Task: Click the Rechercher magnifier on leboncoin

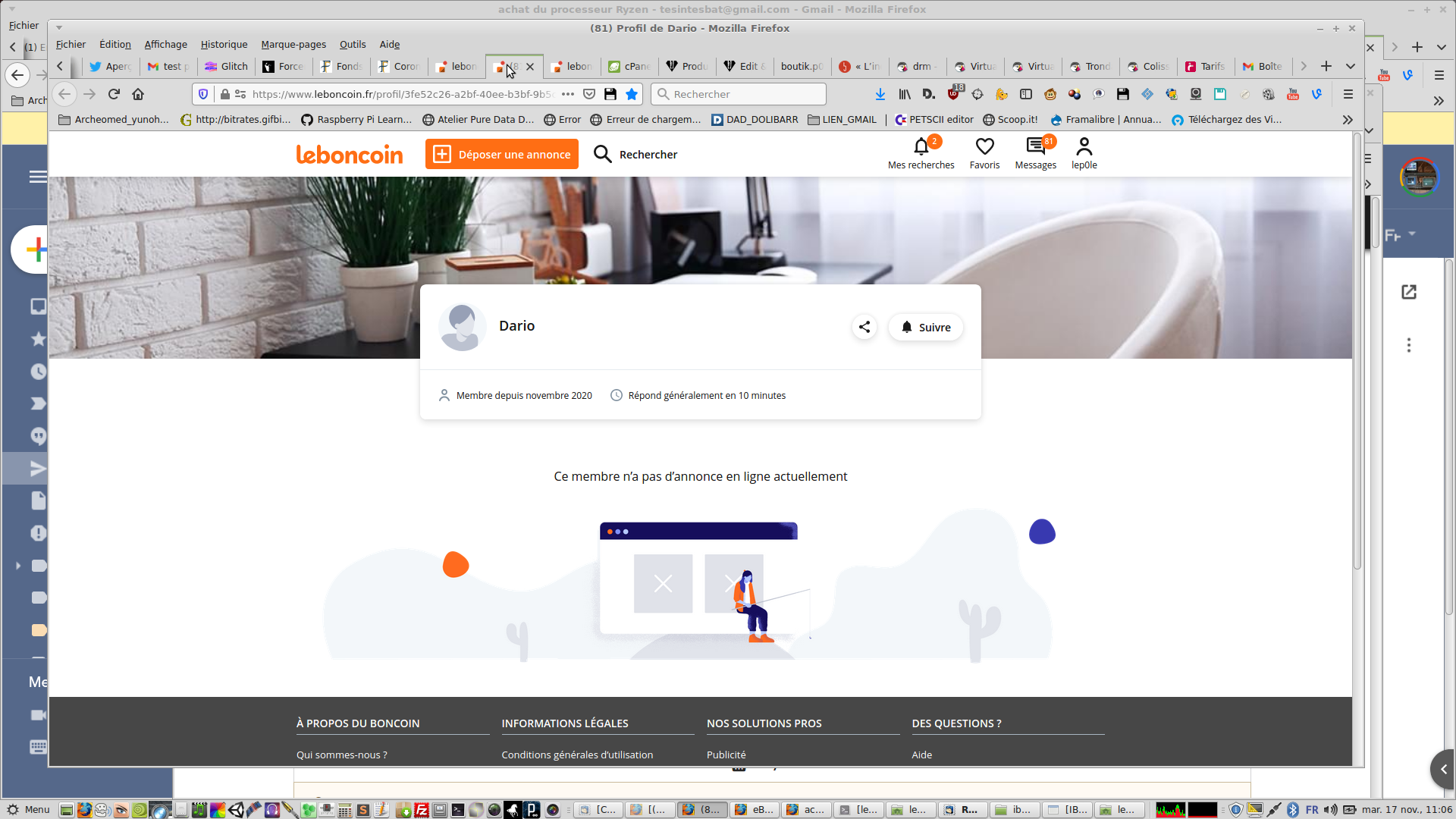Action: (x=603, y=154)
